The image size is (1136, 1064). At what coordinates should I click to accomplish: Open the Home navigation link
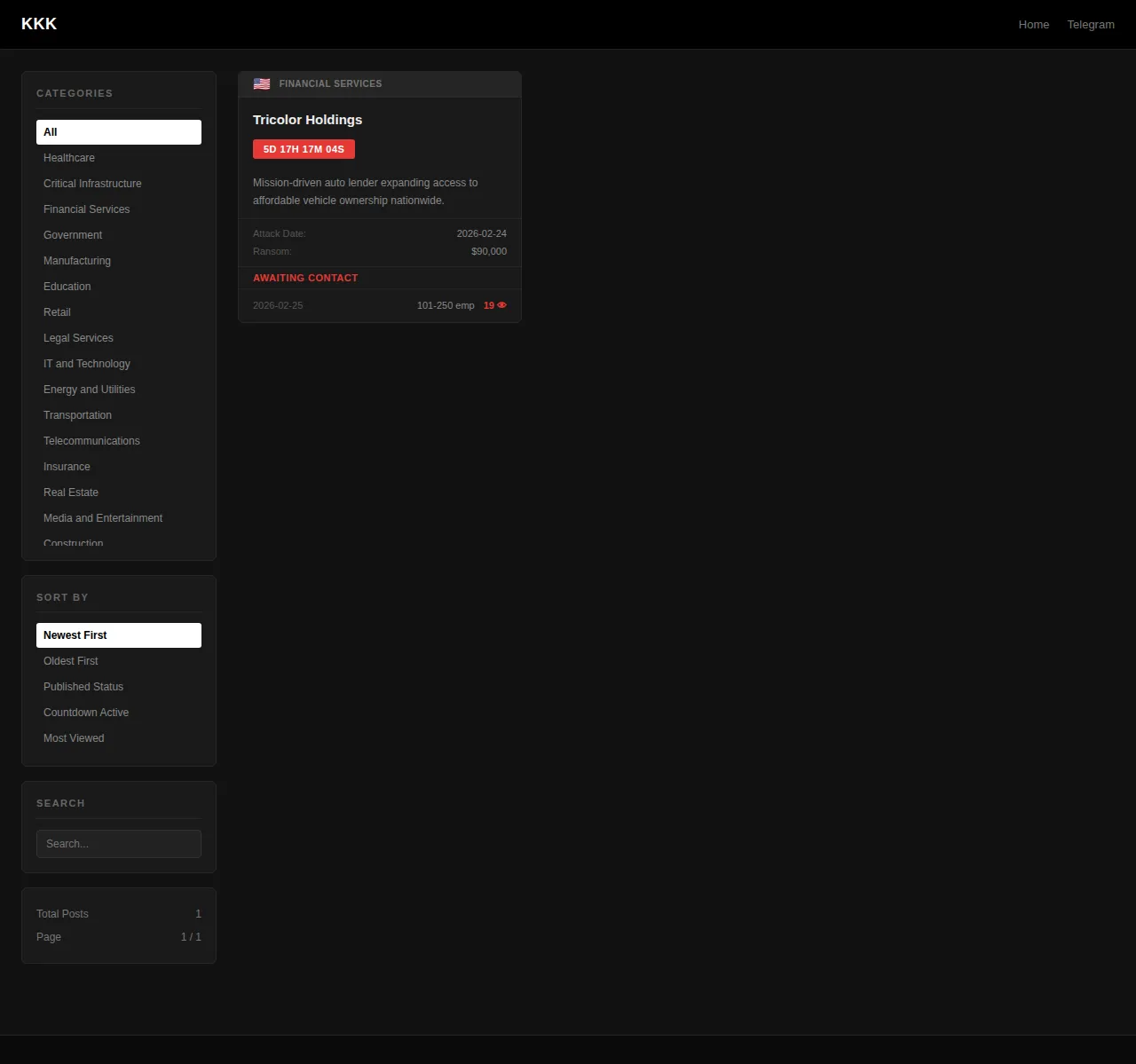coord(1033,25)
